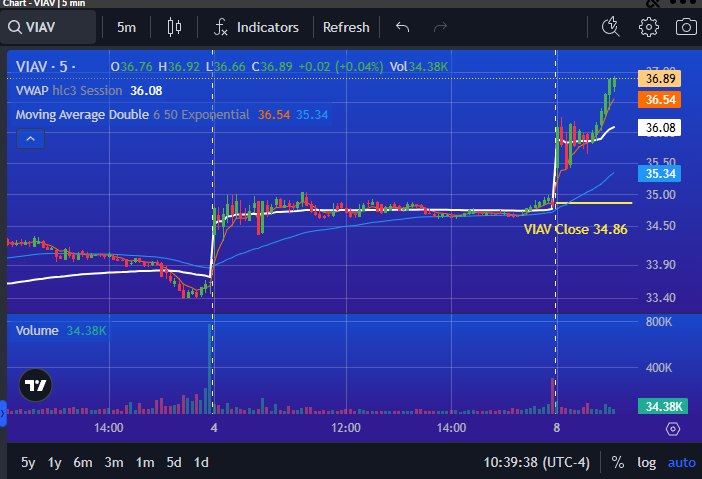Select the VWAP indicator legend
The width and height of the screenshot is (702, 479).
click(89, 91)
